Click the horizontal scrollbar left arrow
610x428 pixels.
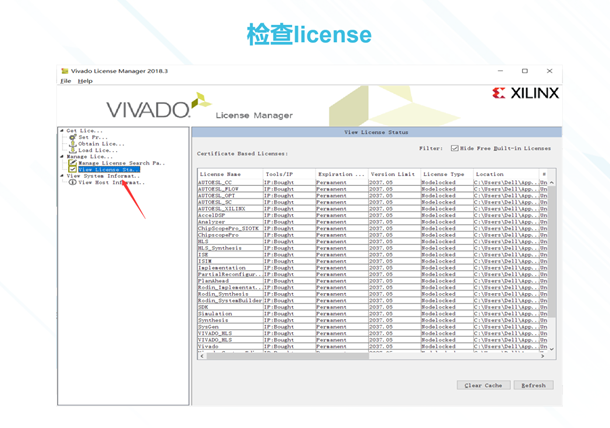(x=202, y=356)
